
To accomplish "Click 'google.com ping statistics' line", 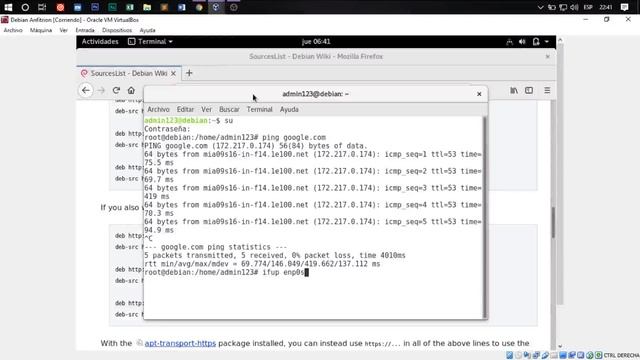I will click(216, 247).
